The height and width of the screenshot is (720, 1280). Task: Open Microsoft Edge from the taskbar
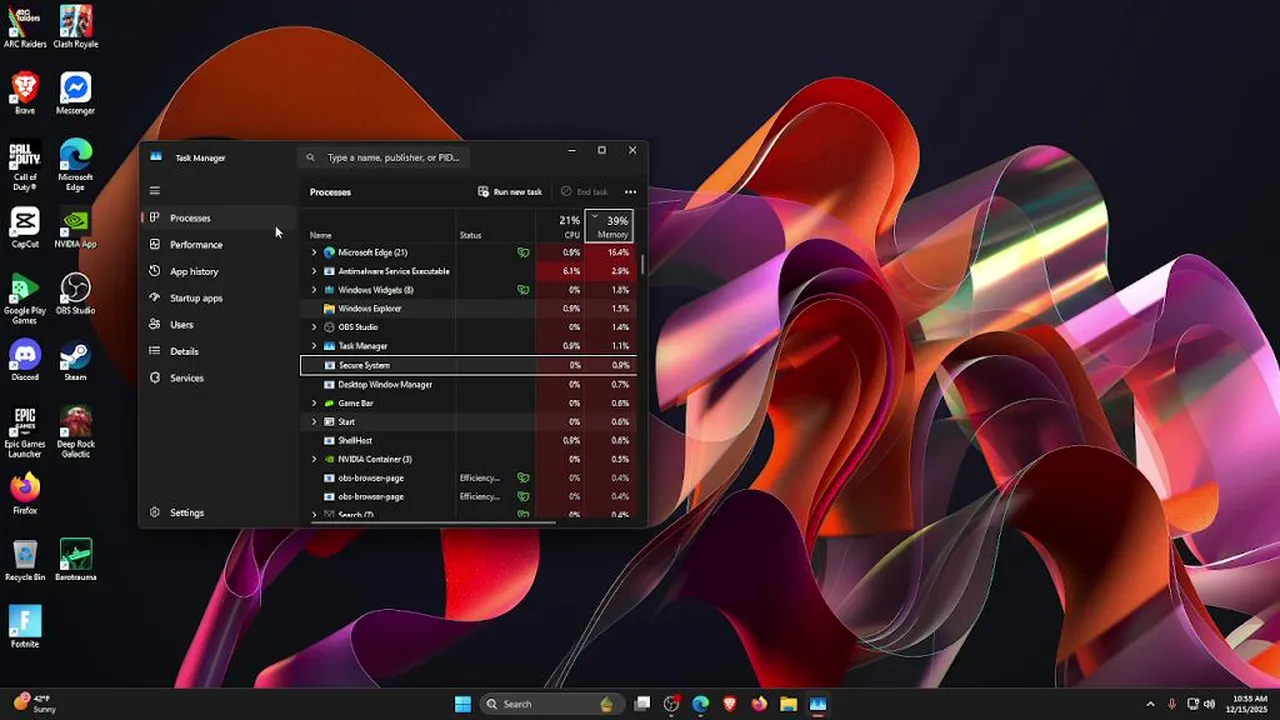pos(701,704)
